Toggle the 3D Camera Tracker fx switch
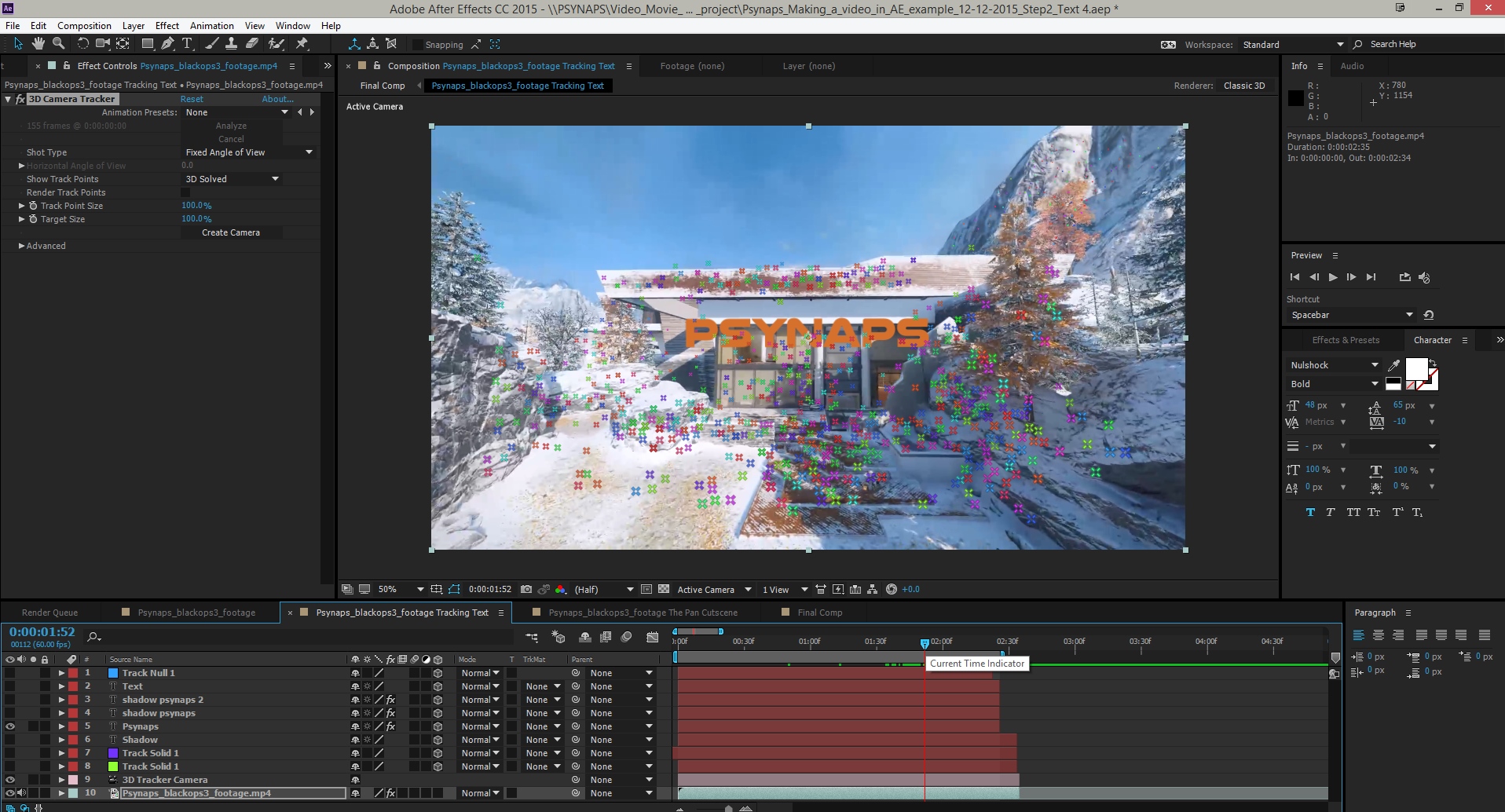1505x812 pixels. pos(20,99)
